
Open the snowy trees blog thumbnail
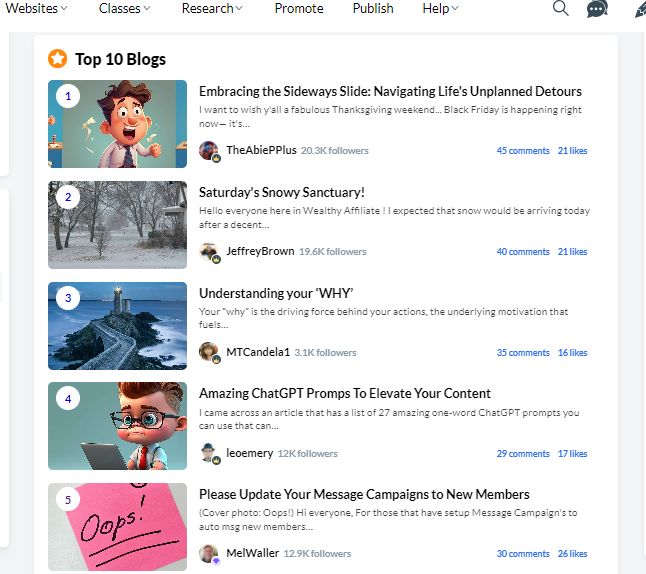click(x=117, y=225)
